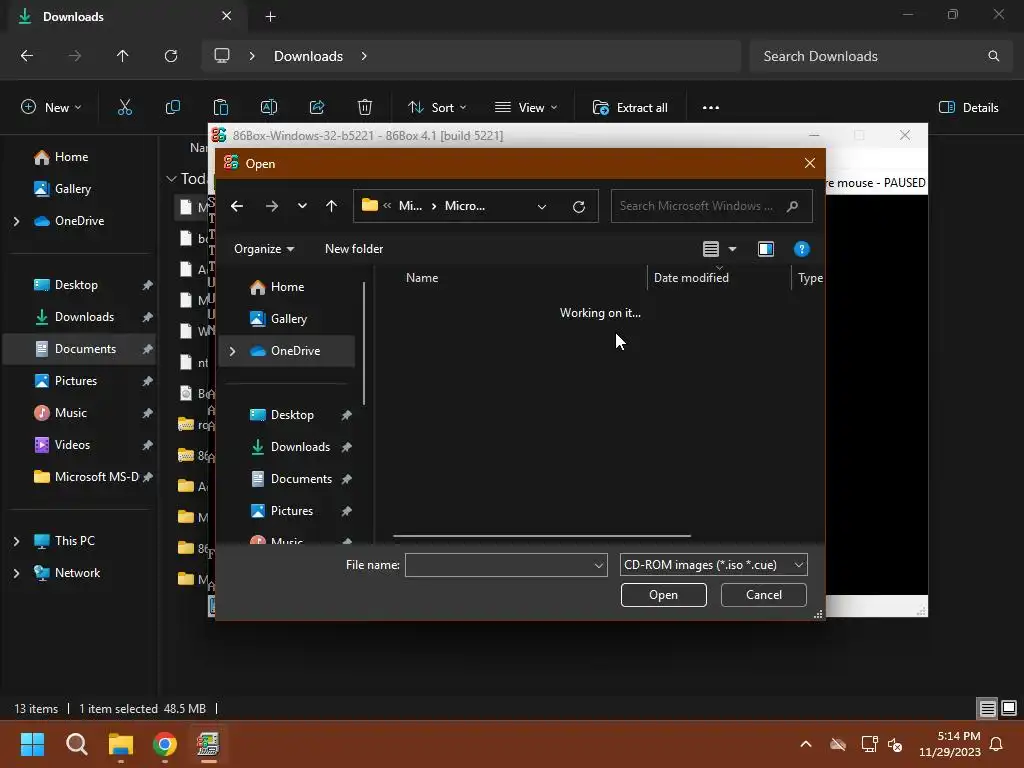Select Videos in File Explorer navigation pane
Image resolution: width=1024 pixels, height=768 pixels.
point(62,445)
